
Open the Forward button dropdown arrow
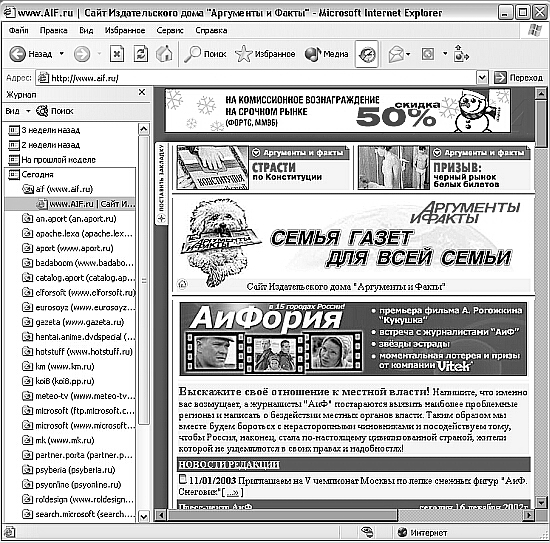(x=99, y=54)
